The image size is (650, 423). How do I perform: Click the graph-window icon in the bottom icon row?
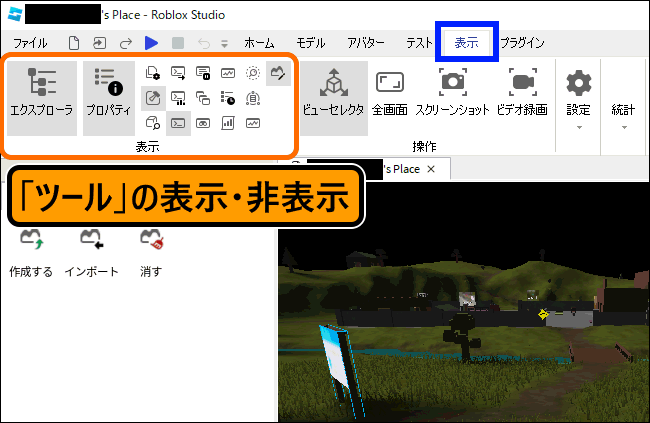(253, 123)
